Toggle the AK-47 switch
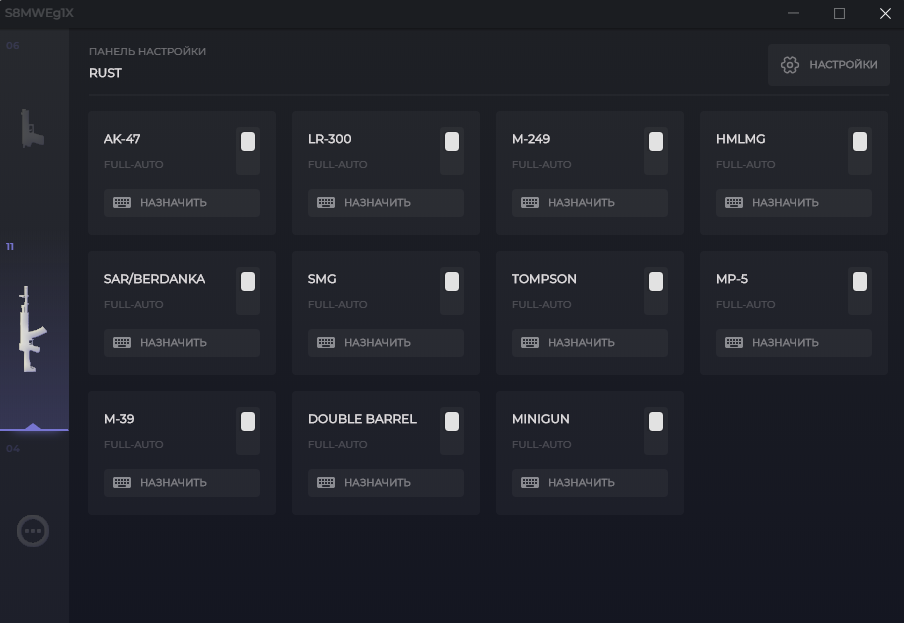The image size is (904, 623). click(x=248, y=150)
